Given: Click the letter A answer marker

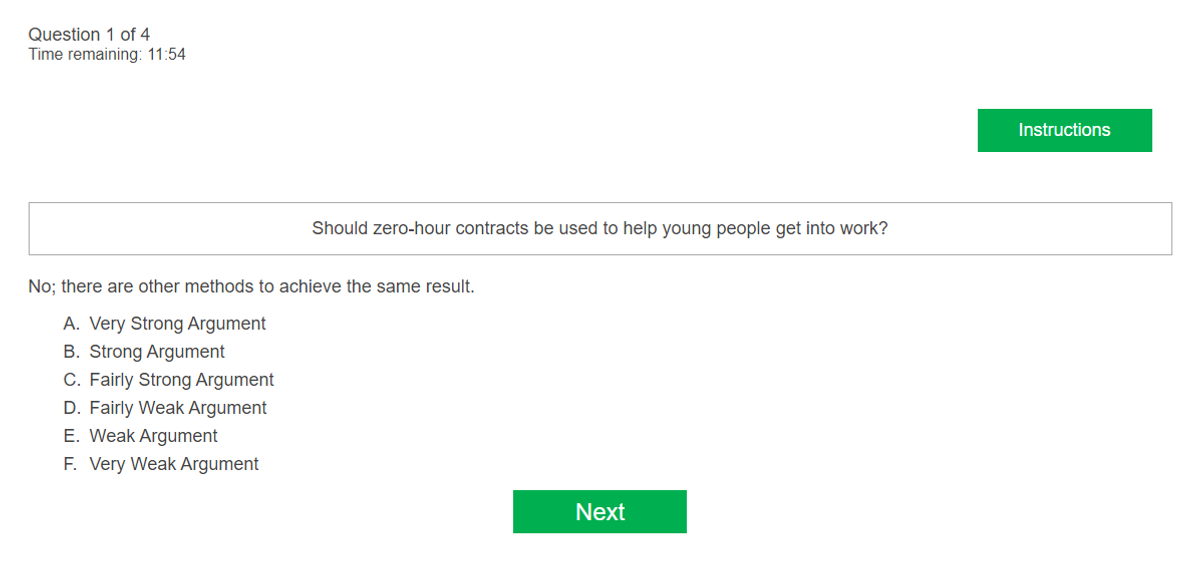Looking at the screenshot, I should tap(70, 324).
